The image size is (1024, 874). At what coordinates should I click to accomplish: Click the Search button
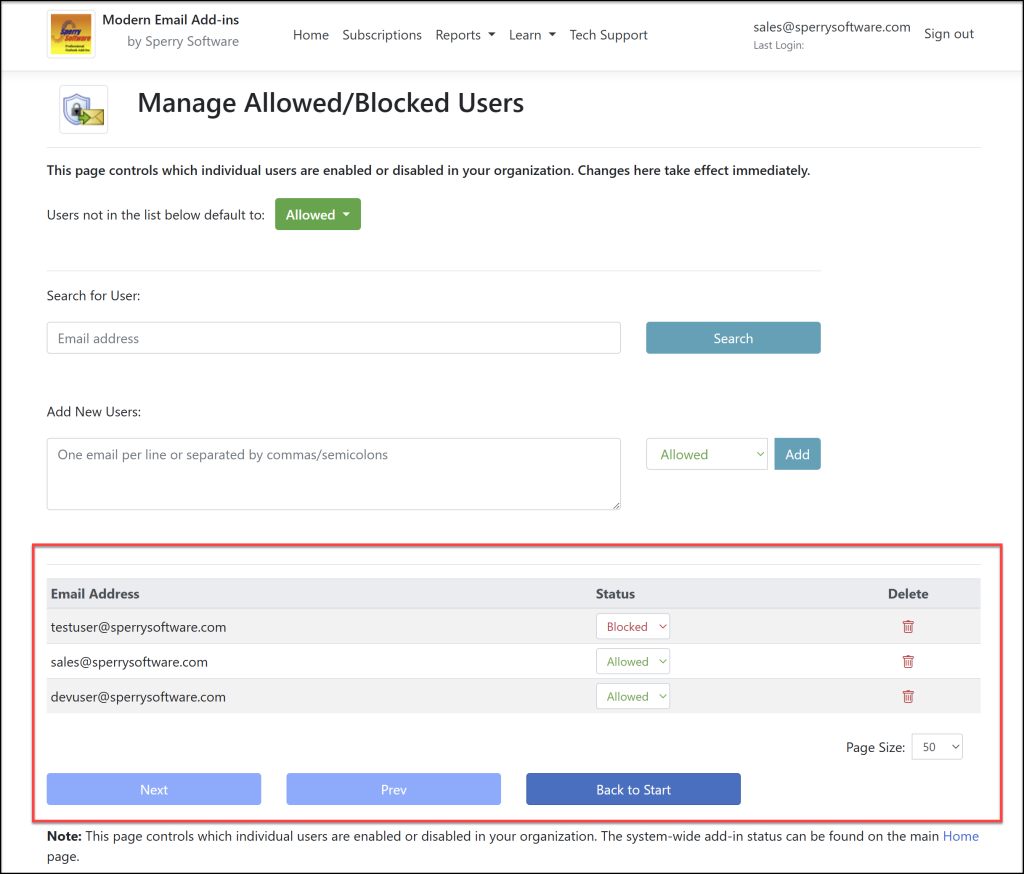733,337
